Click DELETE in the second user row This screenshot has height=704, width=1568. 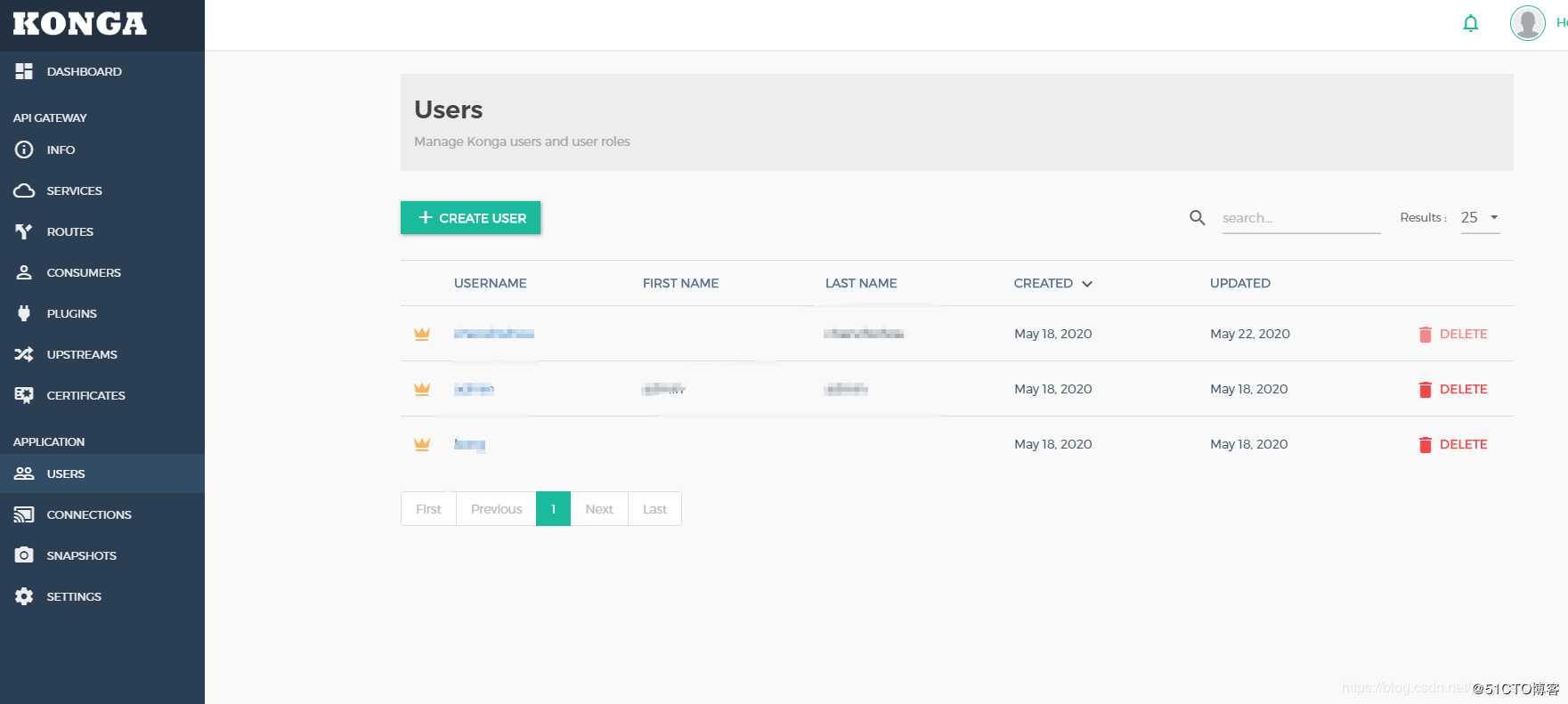coord(1453,389)
